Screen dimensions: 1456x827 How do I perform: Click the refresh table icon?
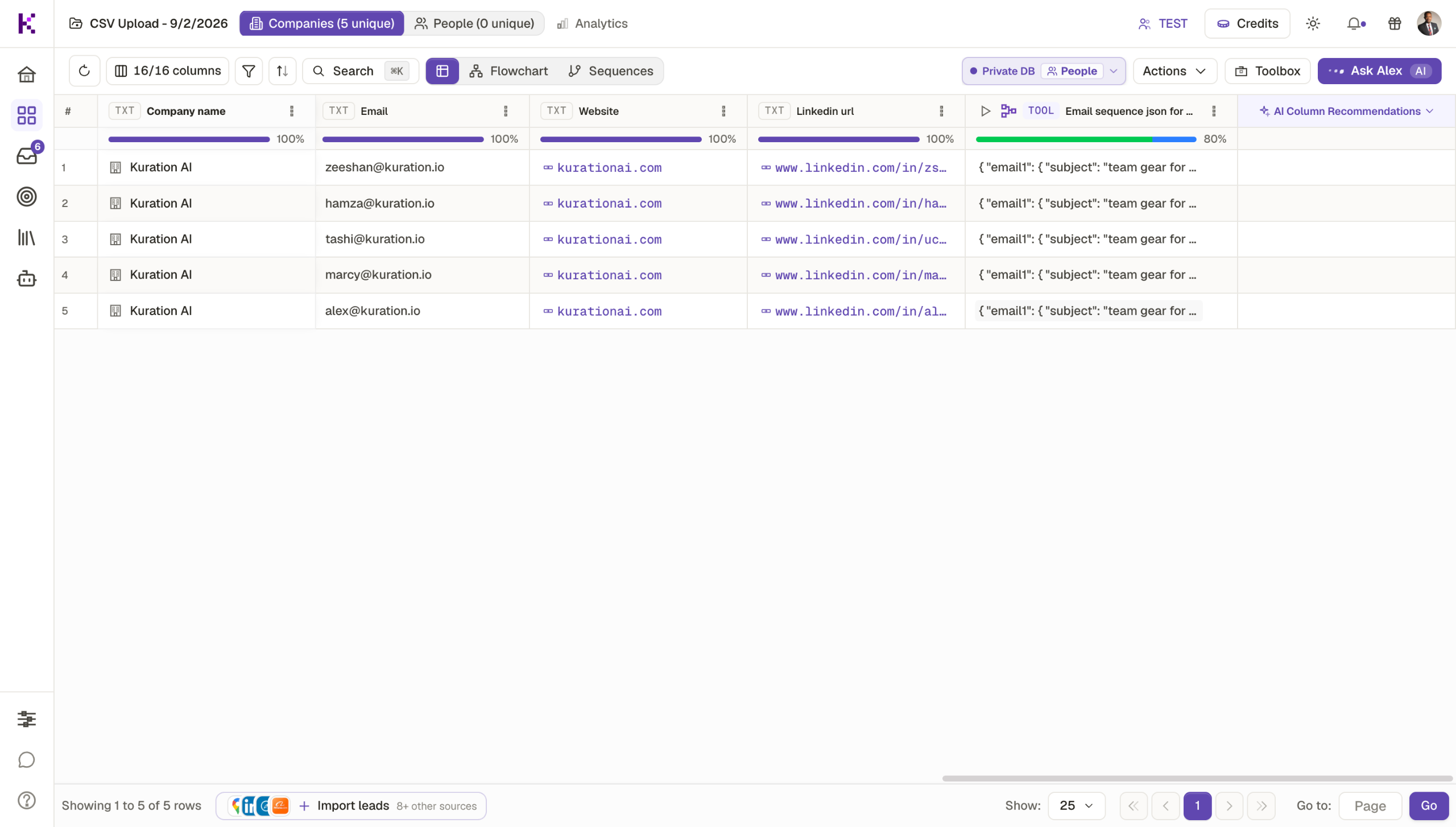point(84,71)
